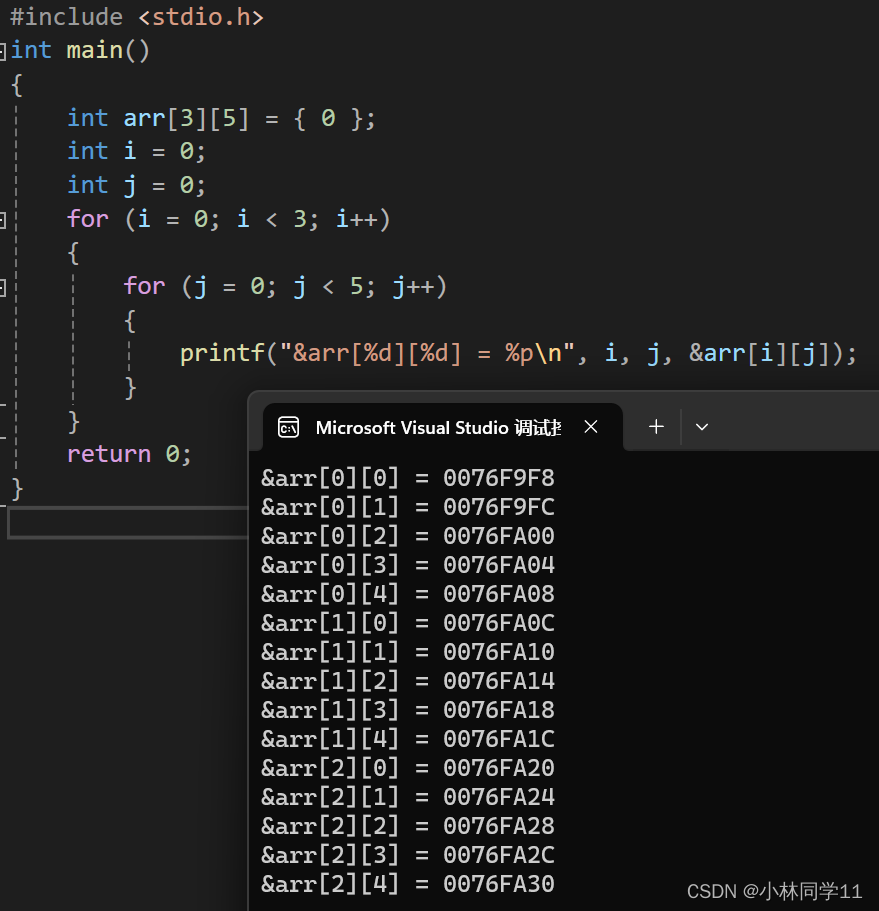
Task: Click output line &arr[1][1] = 0076FA10
Action: coord(408,652)
